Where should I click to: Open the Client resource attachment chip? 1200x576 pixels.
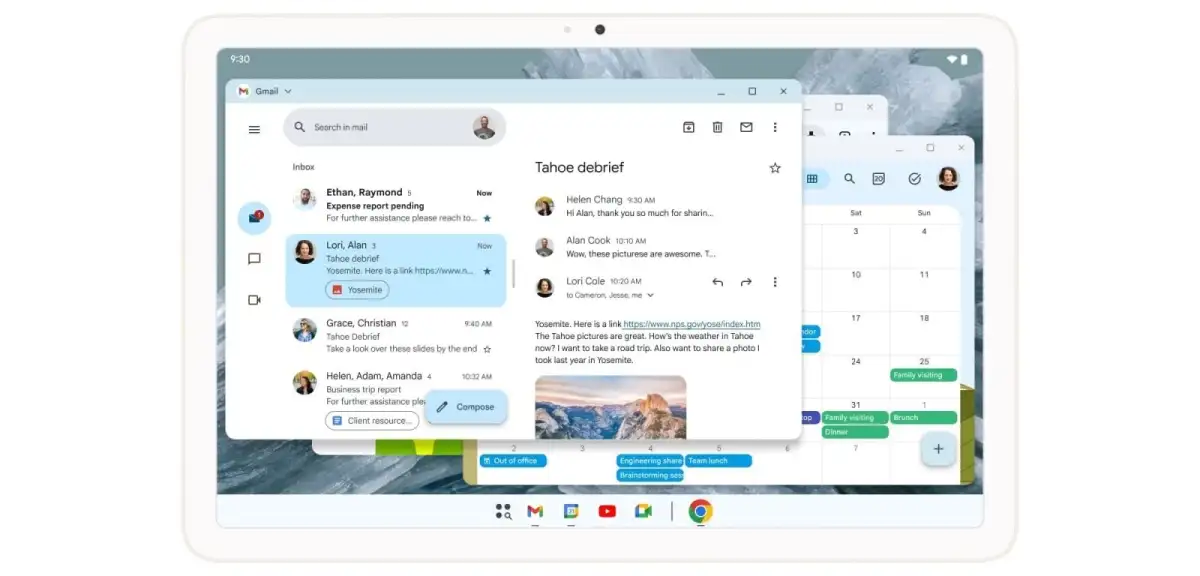371,421
